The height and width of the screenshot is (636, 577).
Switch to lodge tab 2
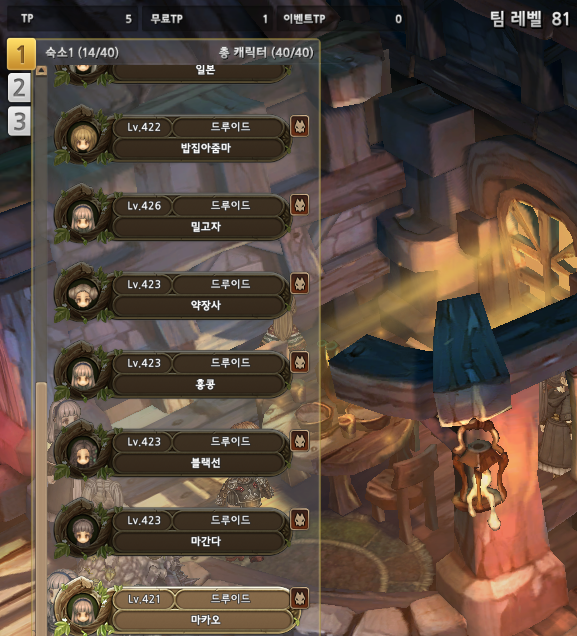pyautogui.click(x=19, y=87)
